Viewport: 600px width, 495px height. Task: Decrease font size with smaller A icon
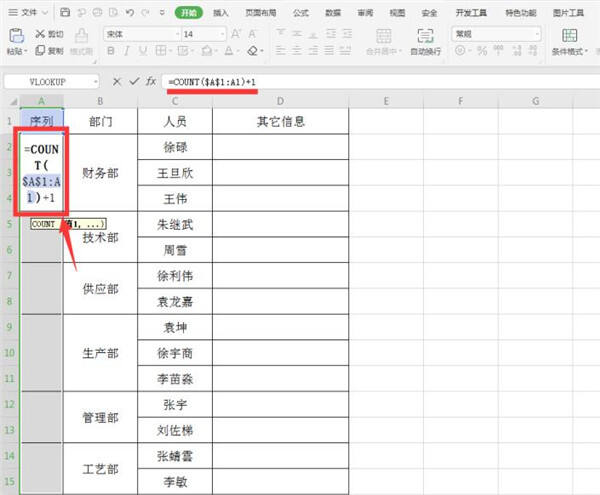[252, 34]
